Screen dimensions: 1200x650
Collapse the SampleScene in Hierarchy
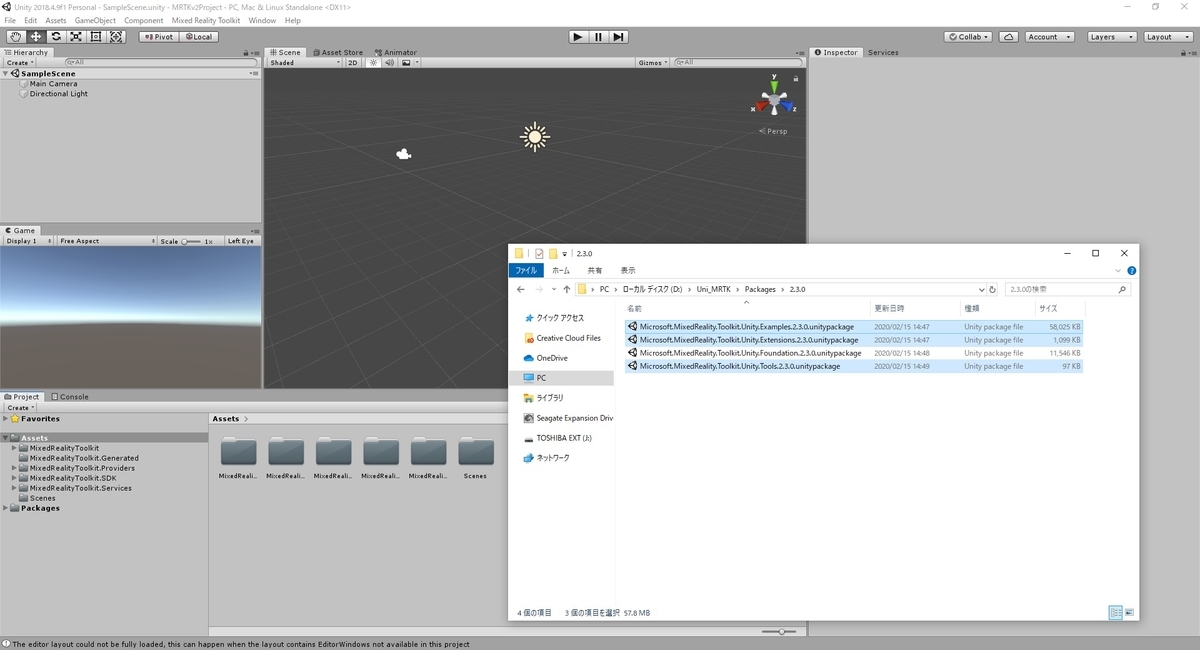[6, 73]
